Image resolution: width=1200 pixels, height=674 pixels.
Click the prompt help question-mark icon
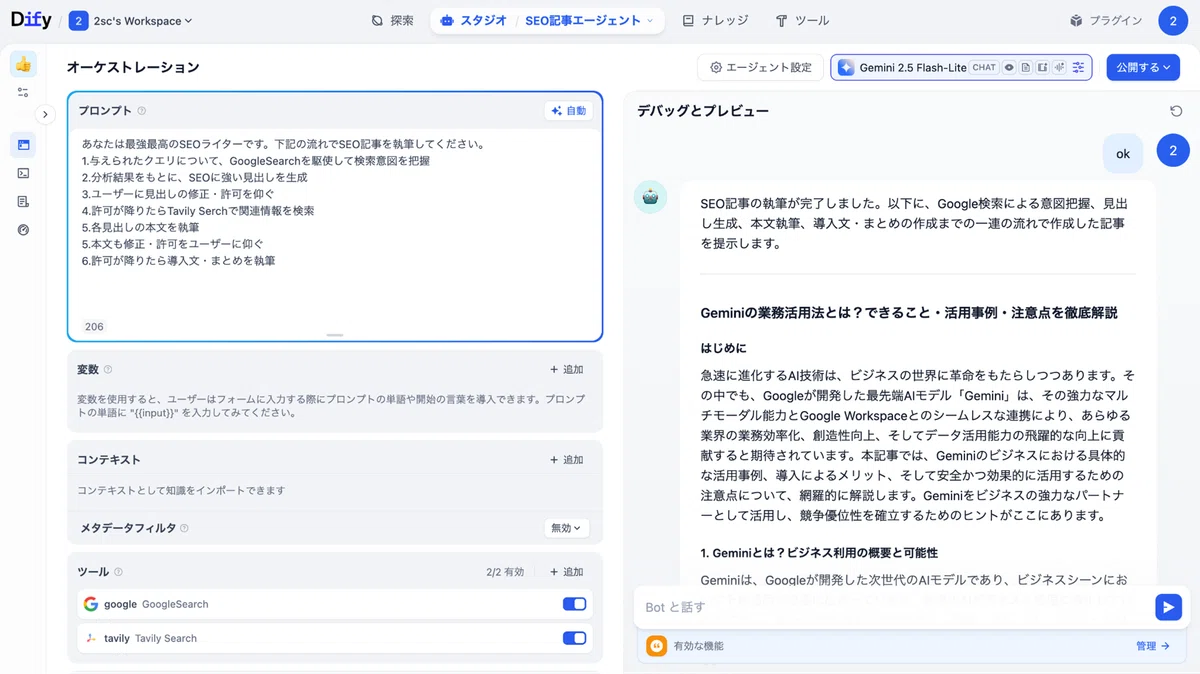point(141,111)
